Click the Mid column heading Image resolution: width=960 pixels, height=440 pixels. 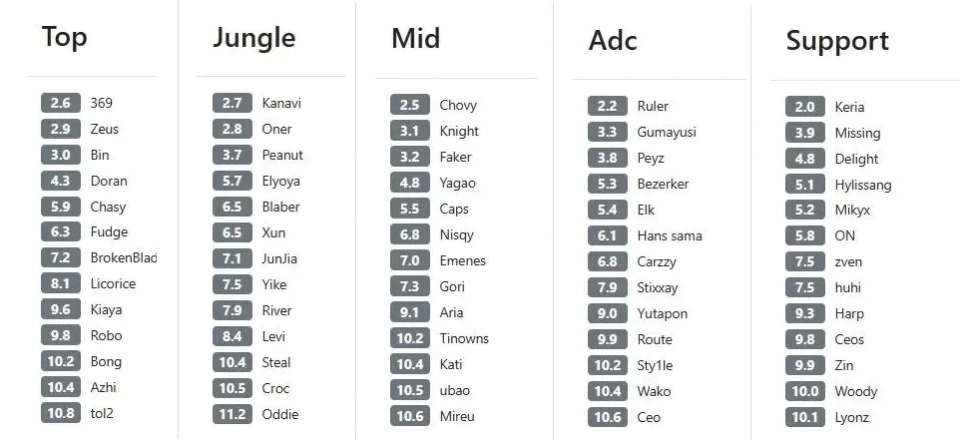415,38
